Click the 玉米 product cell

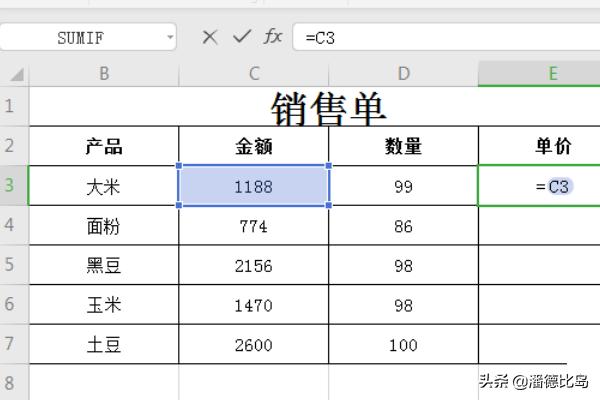(104, 305)
